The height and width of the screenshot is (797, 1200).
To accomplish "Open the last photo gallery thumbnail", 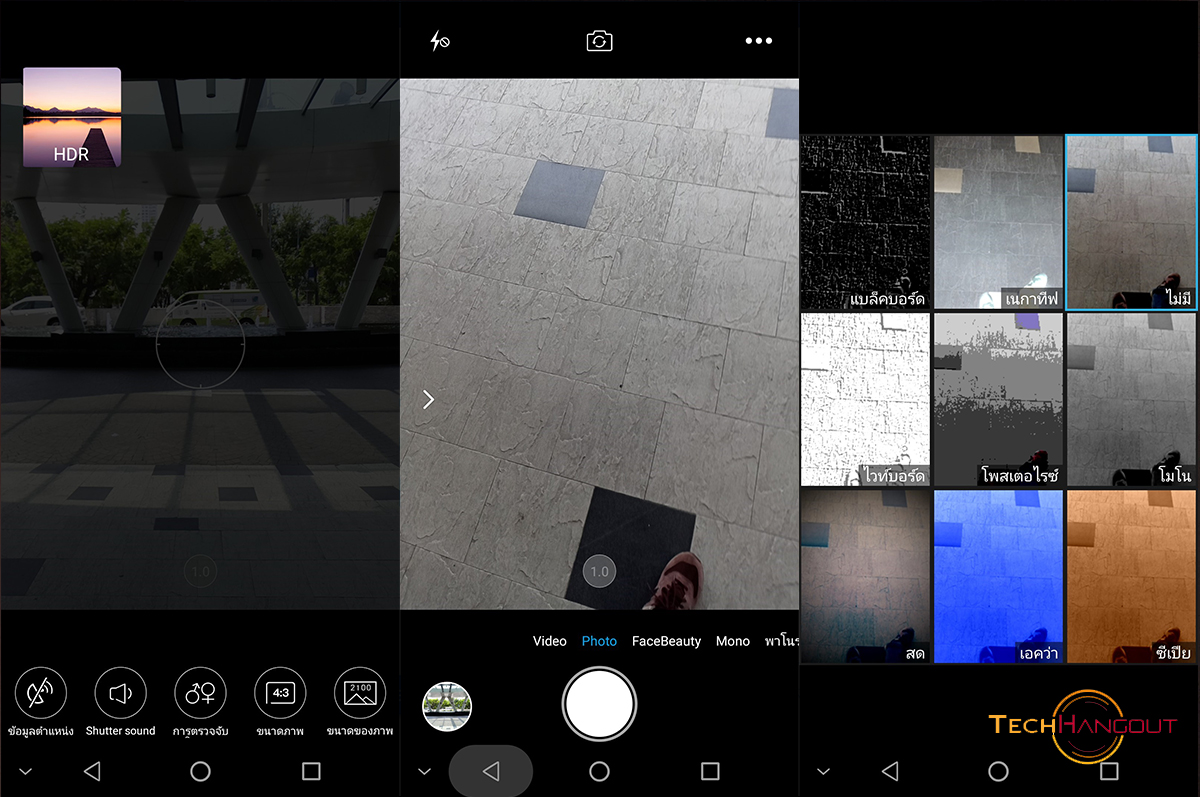I will click(447, 707).
